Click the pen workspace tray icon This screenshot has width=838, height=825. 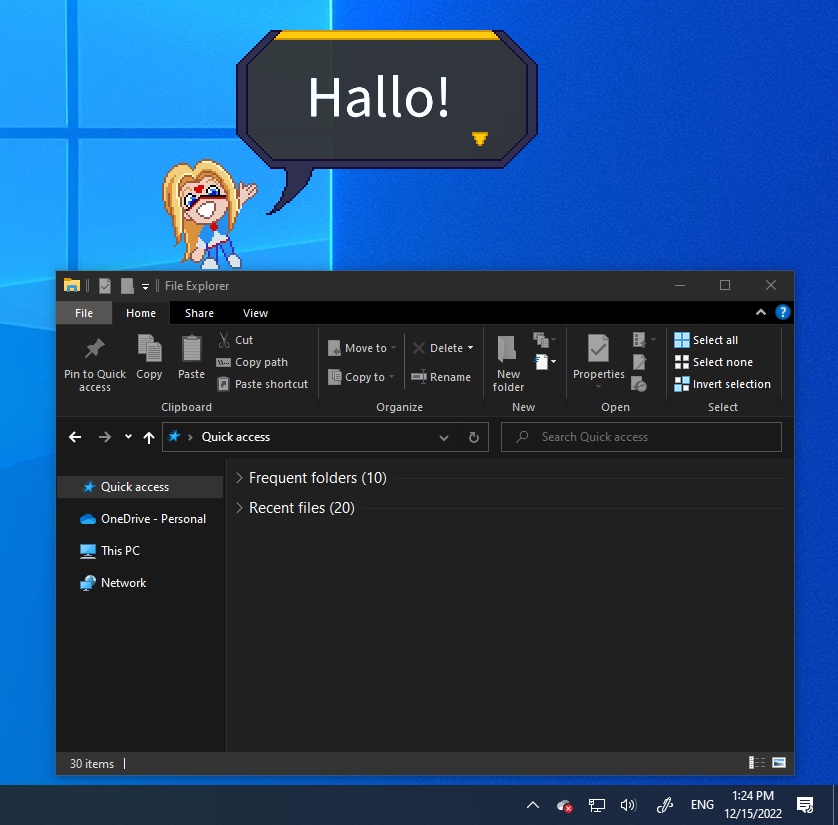664,805
